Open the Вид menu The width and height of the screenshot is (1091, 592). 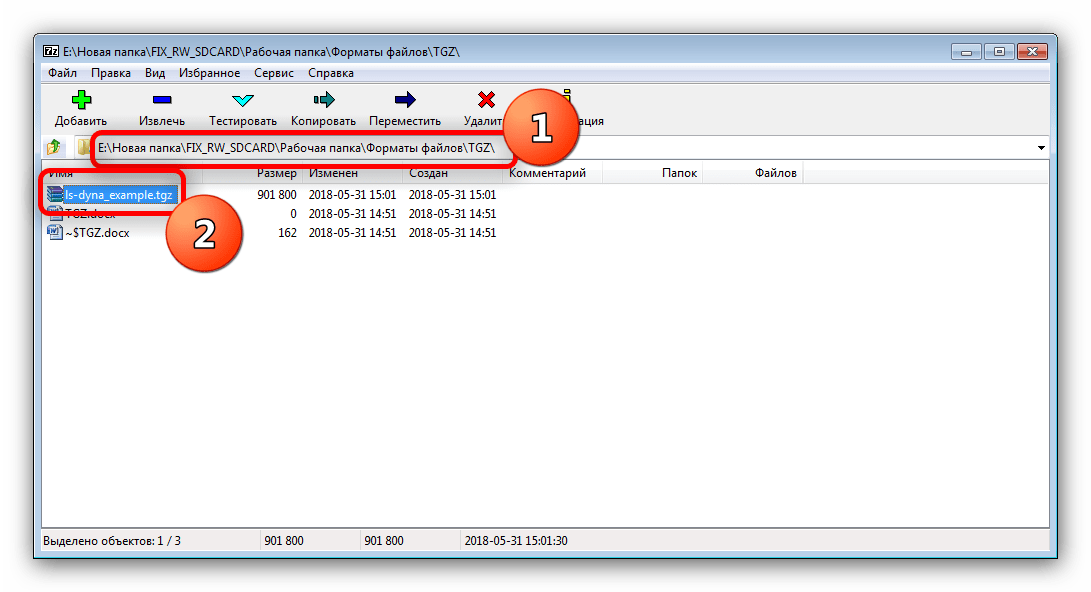(x=155, y=73)
